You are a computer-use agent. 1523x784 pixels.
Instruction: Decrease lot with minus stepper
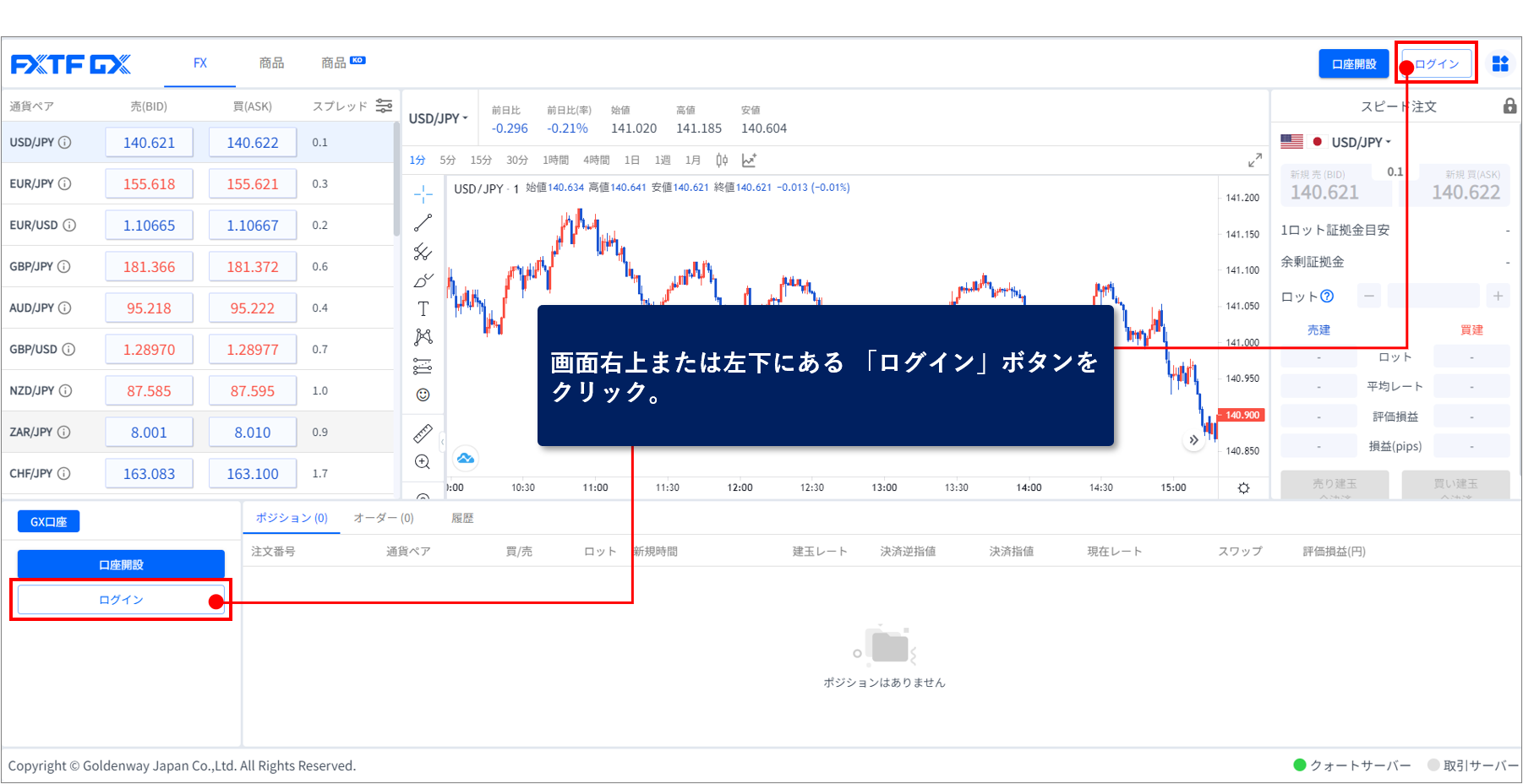click(x=1369, y=296)
